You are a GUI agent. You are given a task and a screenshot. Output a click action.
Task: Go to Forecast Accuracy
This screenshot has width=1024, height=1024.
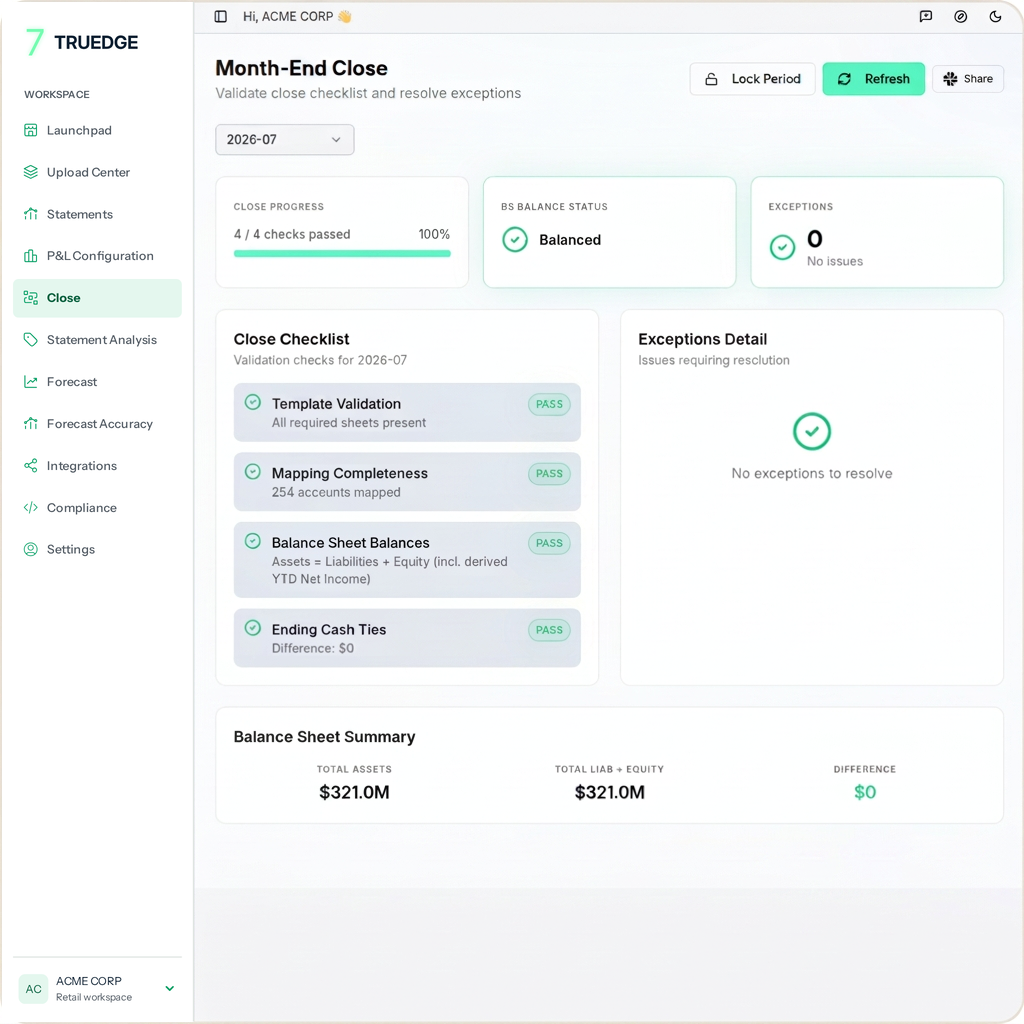(x=97, y=423)
